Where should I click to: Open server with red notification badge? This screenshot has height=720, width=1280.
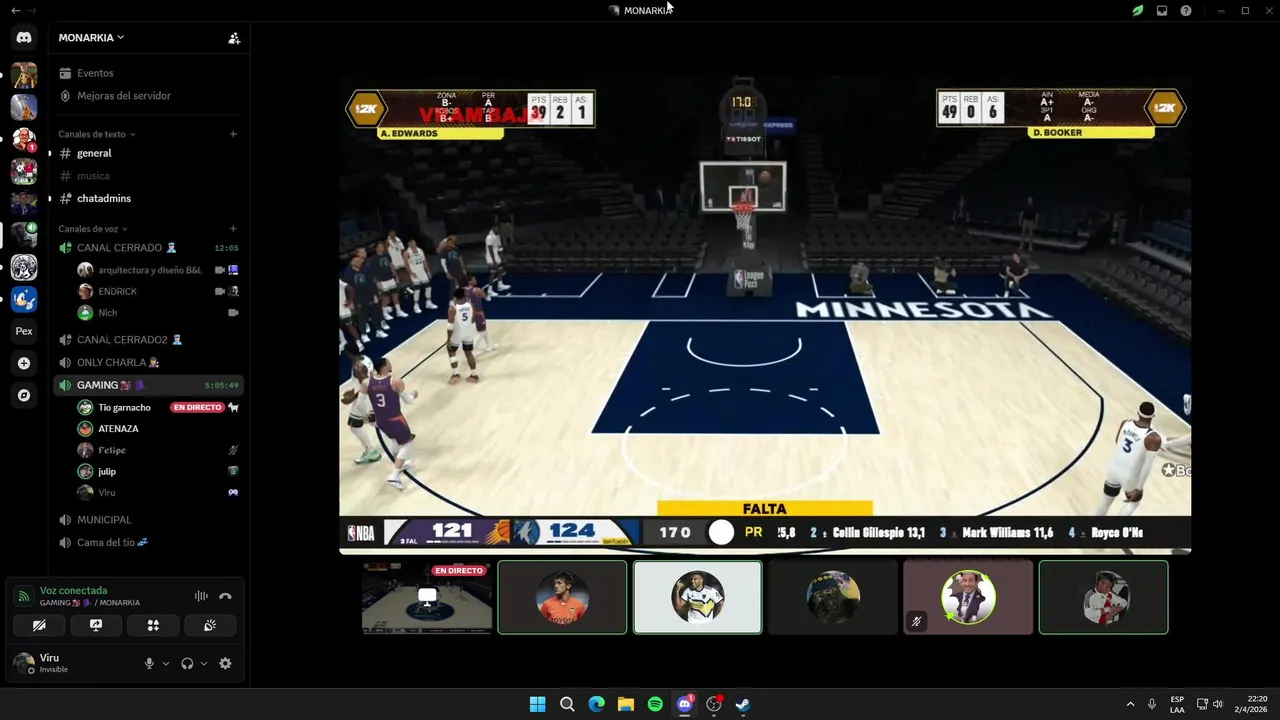click(24, 139)
